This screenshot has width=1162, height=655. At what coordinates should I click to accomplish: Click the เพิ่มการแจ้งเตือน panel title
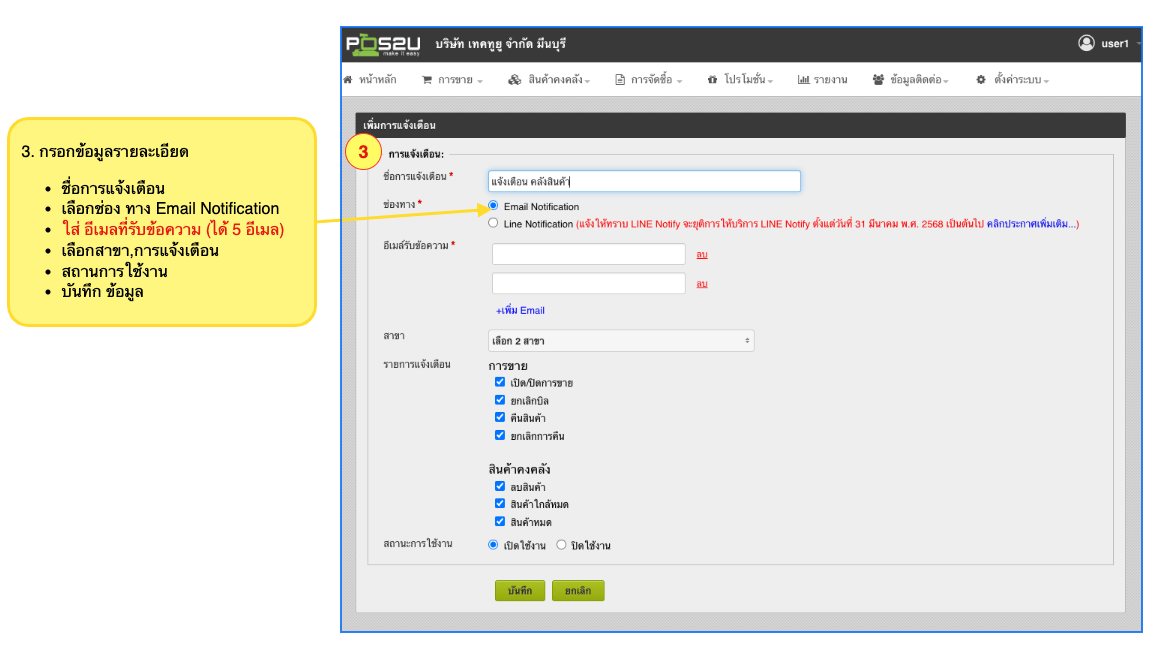point(399,125)
